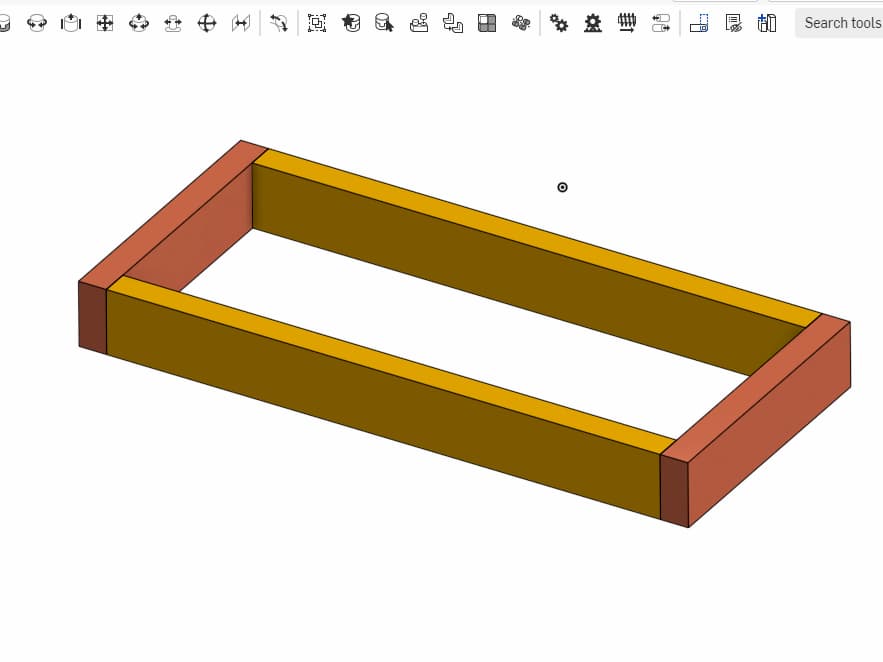Screen dimensions: 883x662
Task: Click the cylinder with cursor arrow icon
Action: pyautogui.click(x=385, y=23)
